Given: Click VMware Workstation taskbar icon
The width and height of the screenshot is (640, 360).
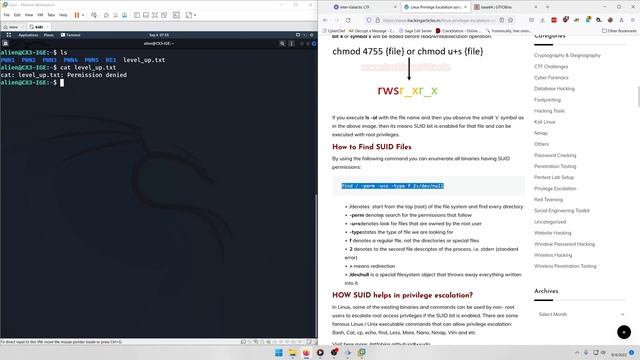Looking at the screenshot, I should (x=362, y=353).
